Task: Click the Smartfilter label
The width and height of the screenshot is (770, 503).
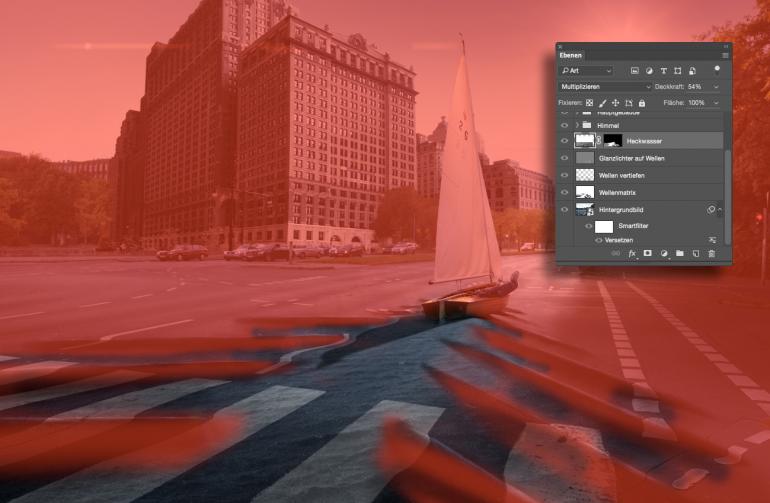Action: tap(633, 226)
